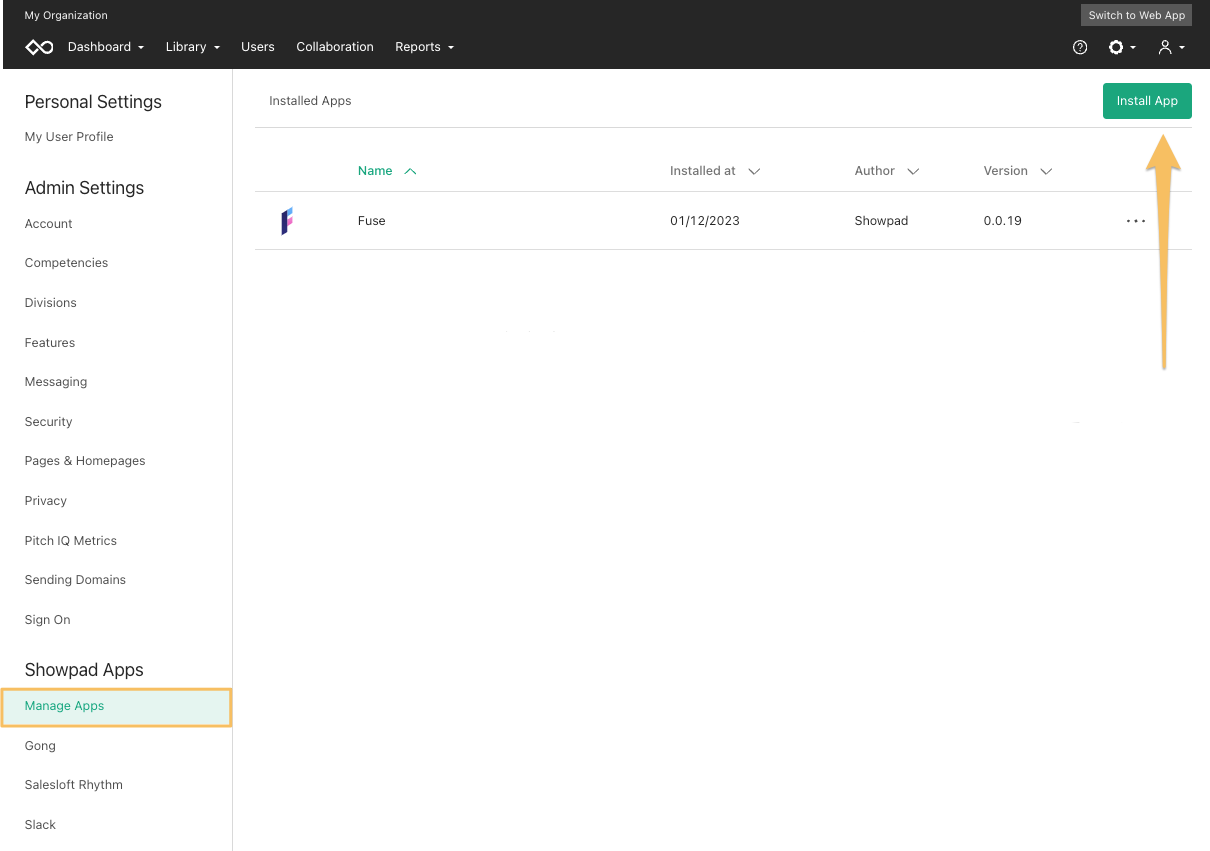Sort by Version column
This screenshot has width=1210, height=851.
pyautogui.click(x=1018, y=171)
